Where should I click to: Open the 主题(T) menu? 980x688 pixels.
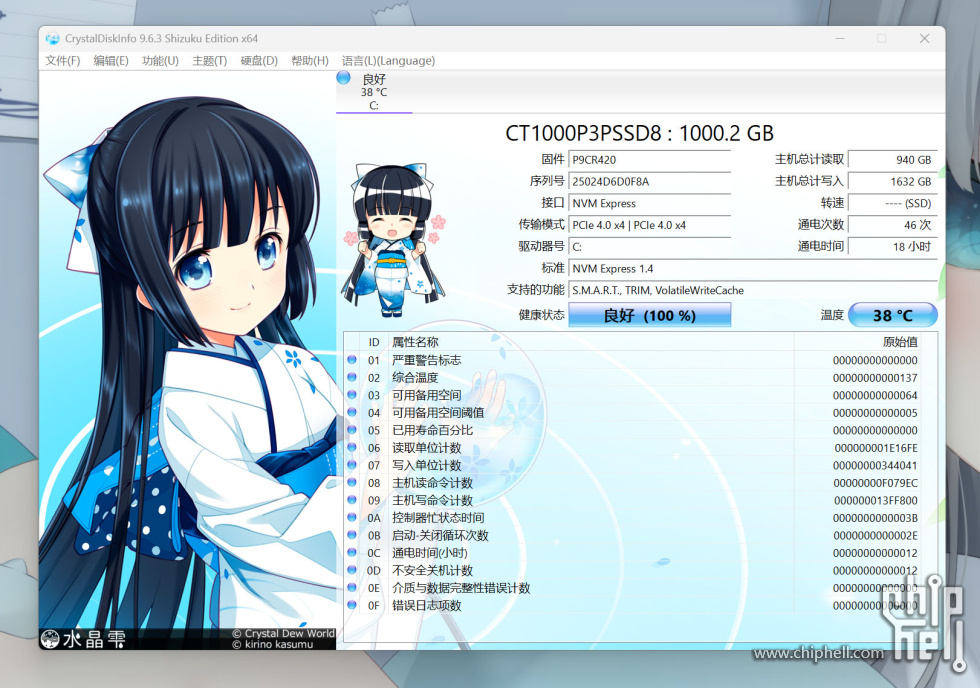point(209,61)
